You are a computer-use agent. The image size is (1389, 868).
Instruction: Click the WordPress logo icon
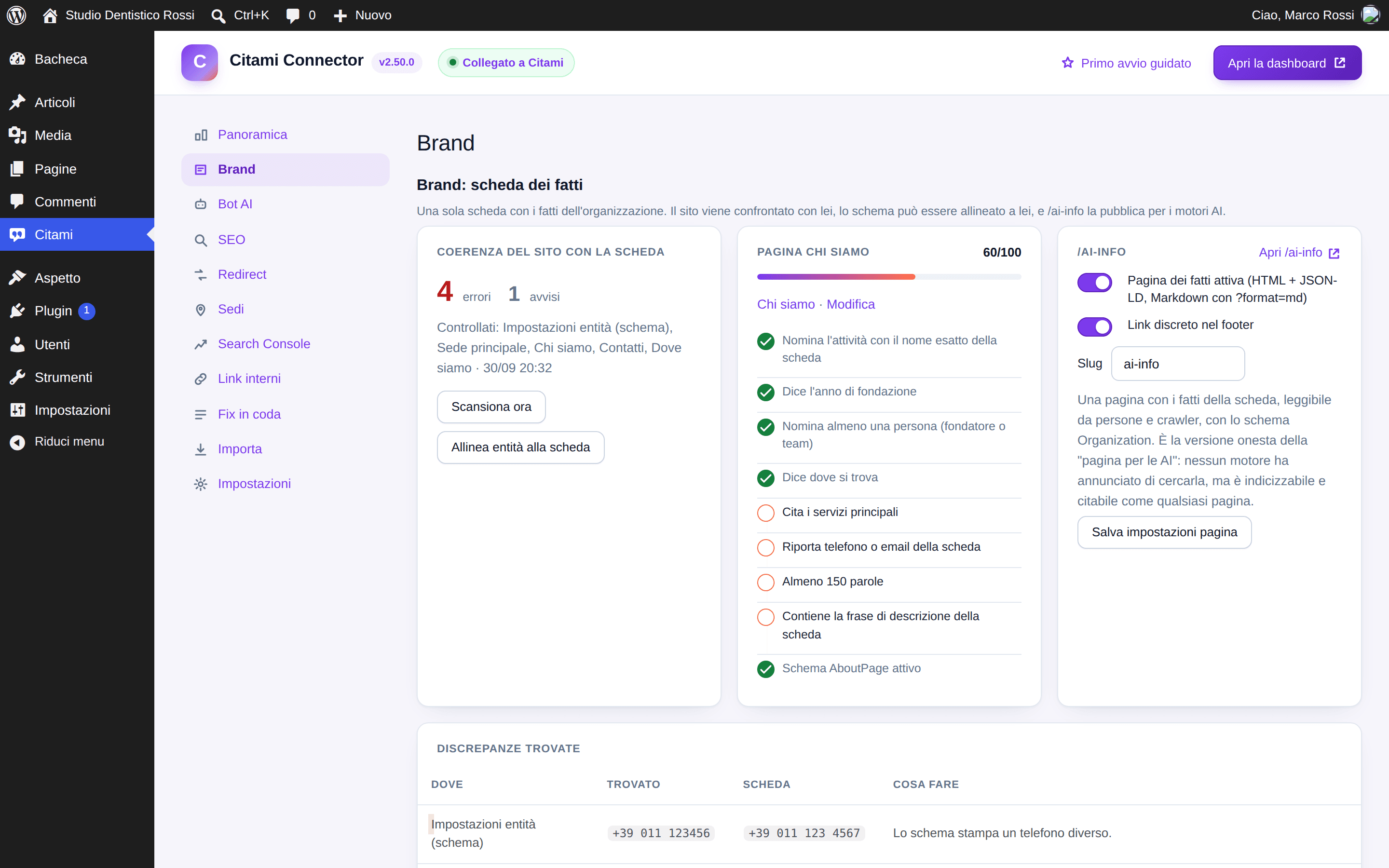17,15
